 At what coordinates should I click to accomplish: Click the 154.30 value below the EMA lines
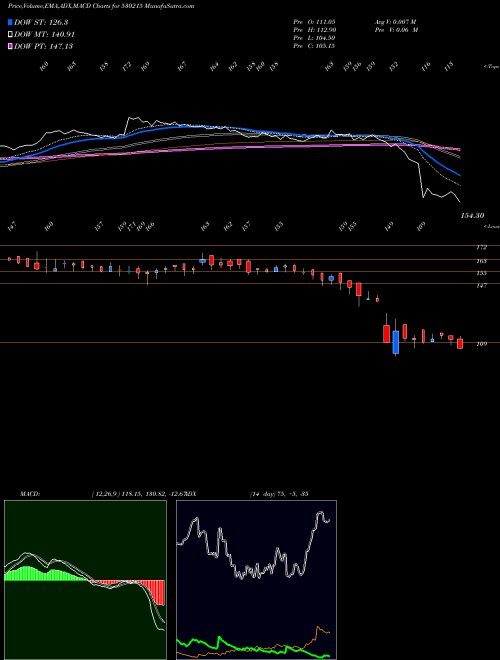click(472, 215)
